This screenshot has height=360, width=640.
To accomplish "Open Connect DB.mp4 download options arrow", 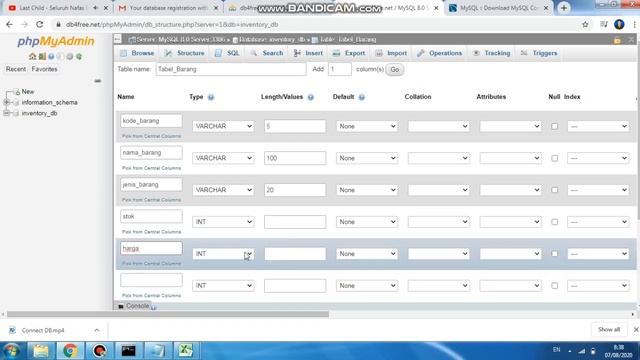I will click(97, 330).
